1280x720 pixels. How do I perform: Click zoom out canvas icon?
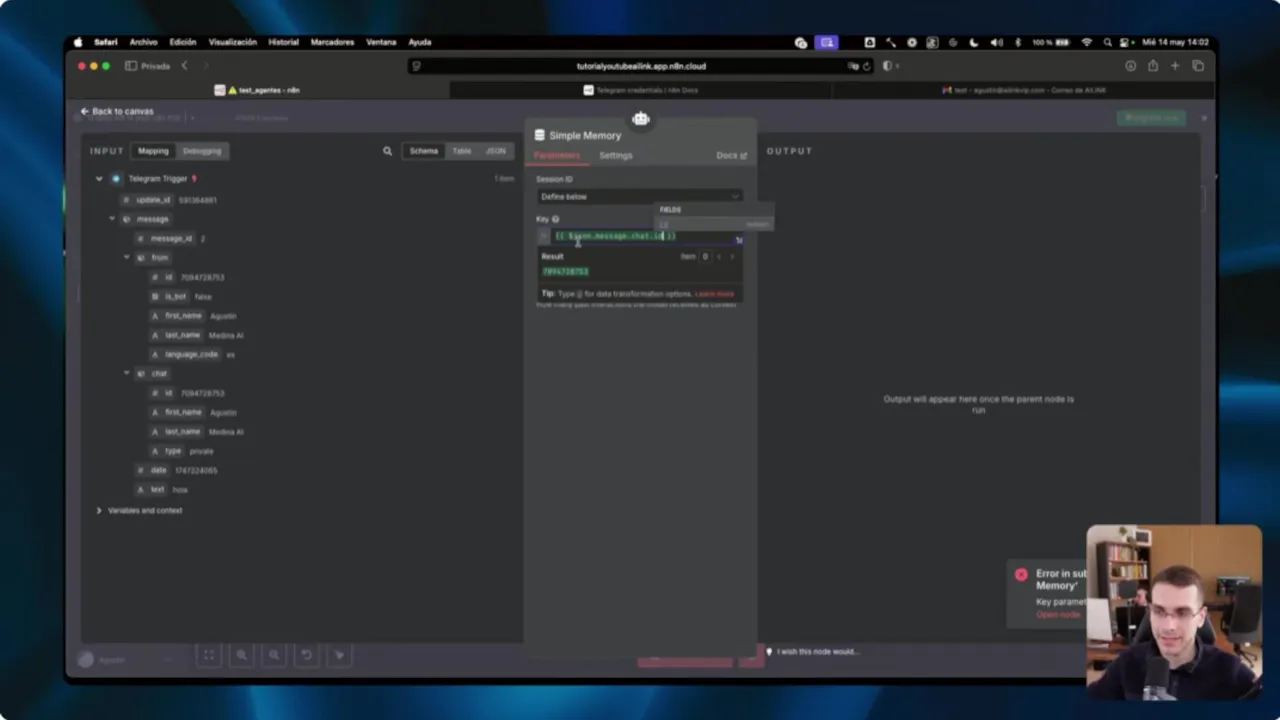(274, 655)
